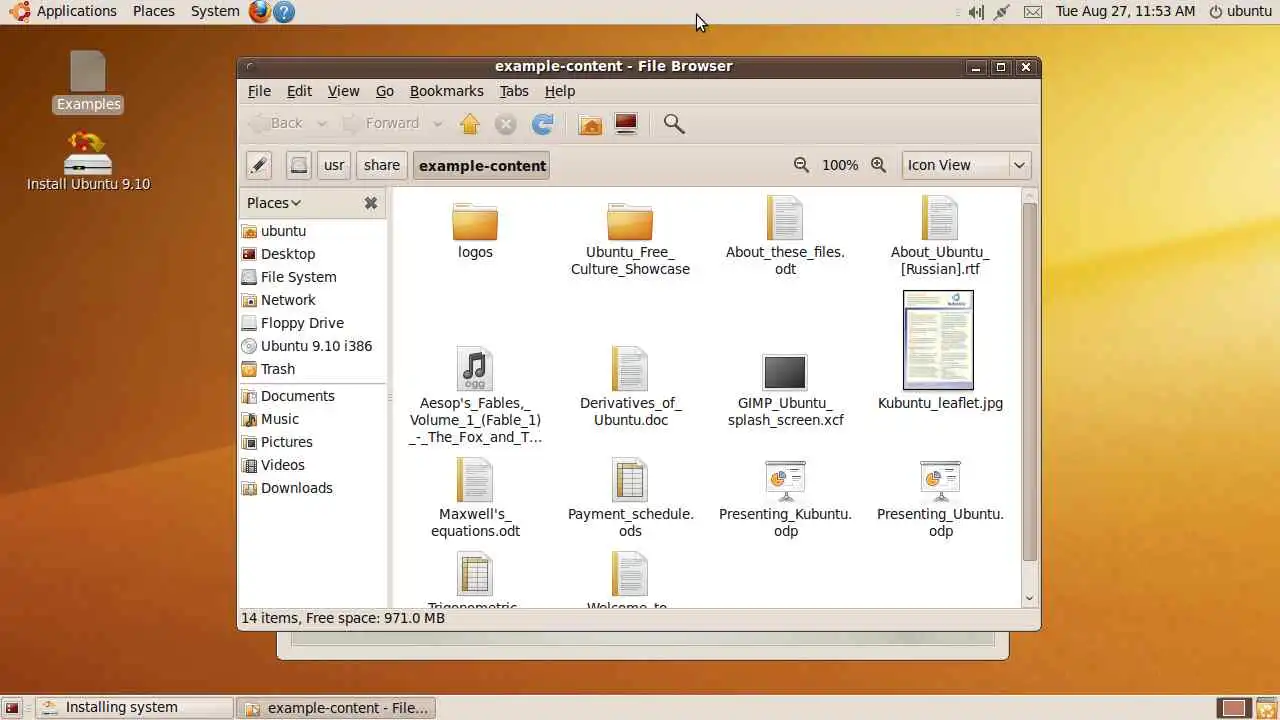Image resolution: width=1280 pixels, height=720 pixels.
Task: Click the Stop loading toolbar icon
Action: (x=506, y=124)
